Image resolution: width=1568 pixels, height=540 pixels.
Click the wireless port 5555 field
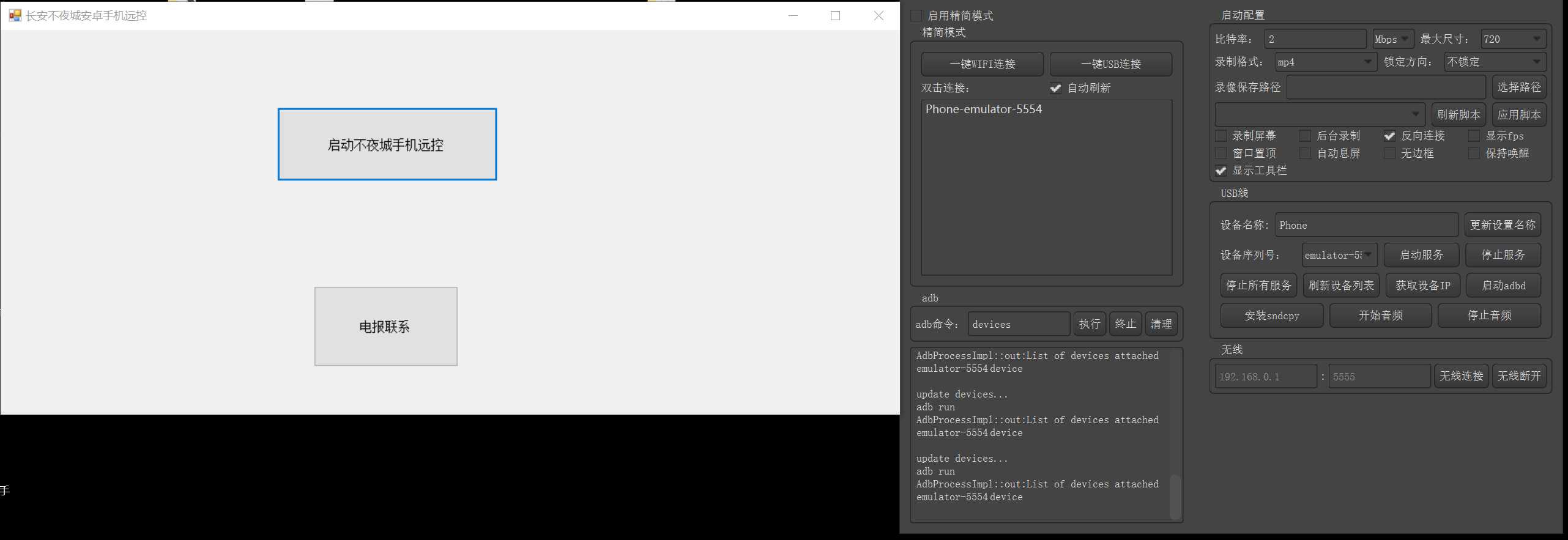[1380, 376]
